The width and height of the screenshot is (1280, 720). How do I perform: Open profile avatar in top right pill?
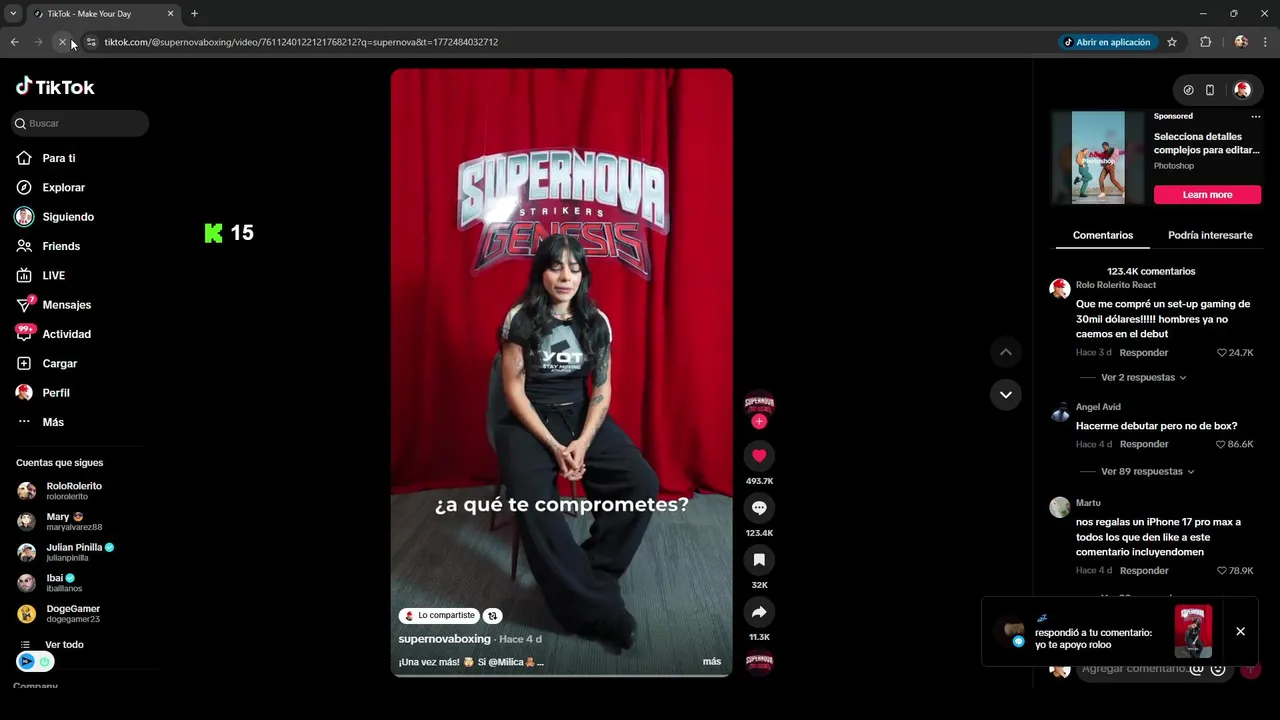tap(1243, 90)
